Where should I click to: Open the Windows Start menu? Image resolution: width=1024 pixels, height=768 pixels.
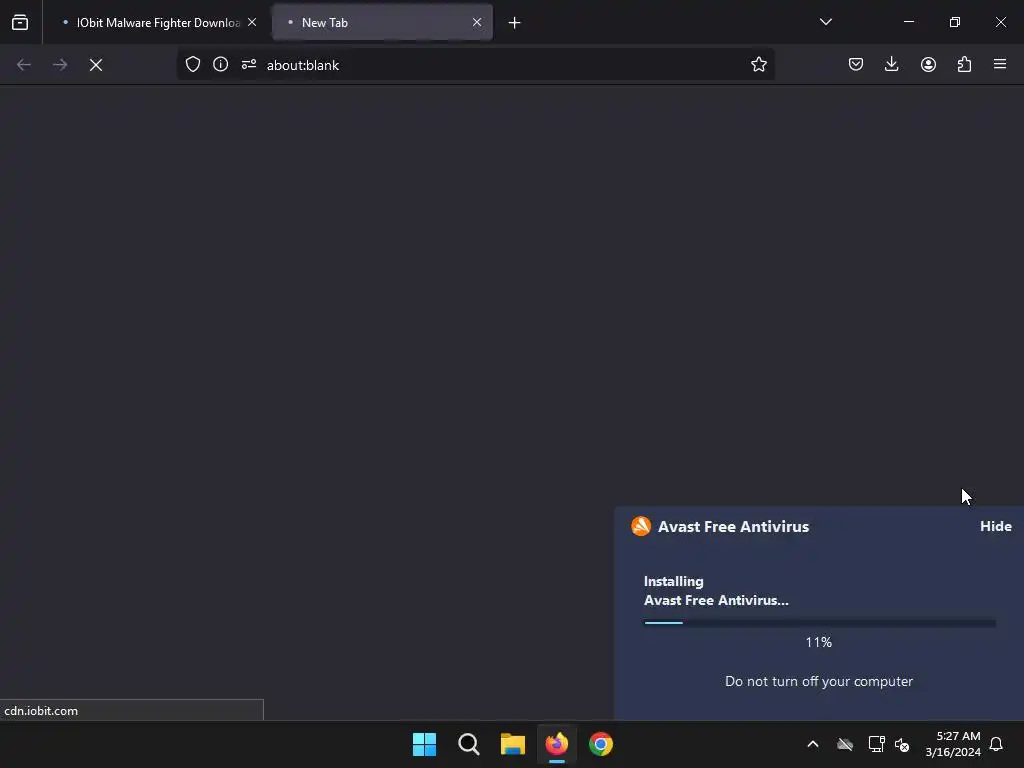click(x=424, y=744)
